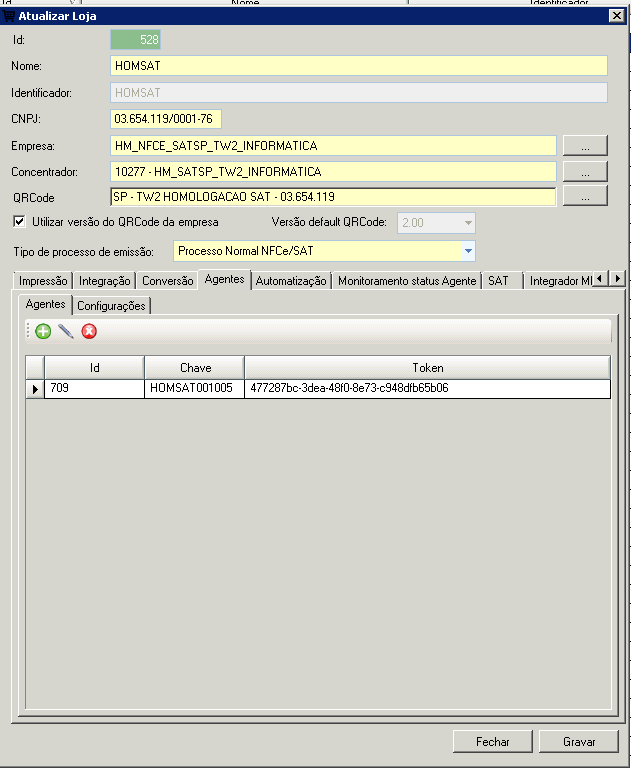Sort by the Chave column header

click(195, 368)
